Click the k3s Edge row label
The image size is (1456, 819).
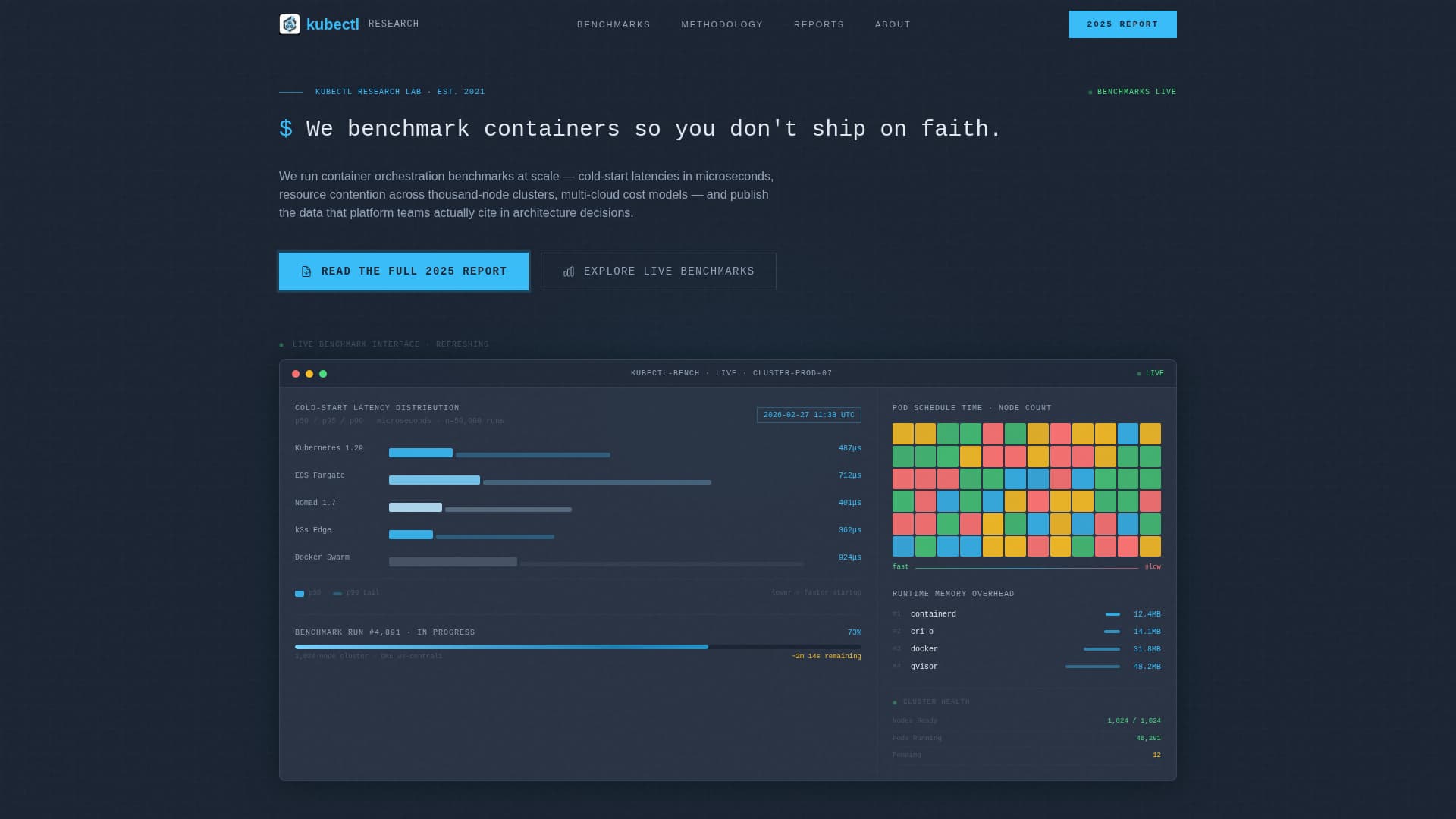313,530
